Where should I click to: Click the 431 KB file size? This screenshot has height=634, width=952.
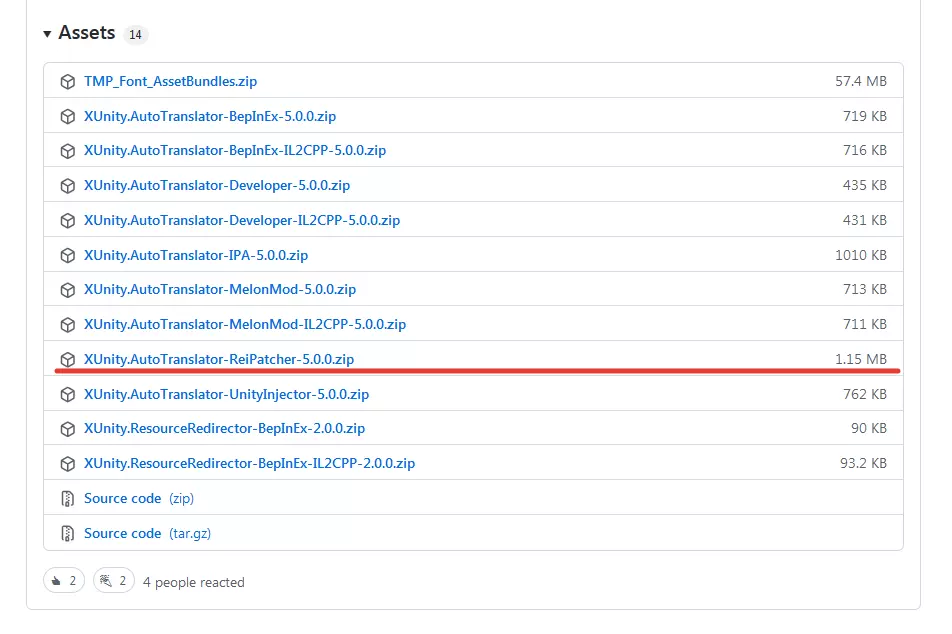pyautogui.click(x=865, y=220)
